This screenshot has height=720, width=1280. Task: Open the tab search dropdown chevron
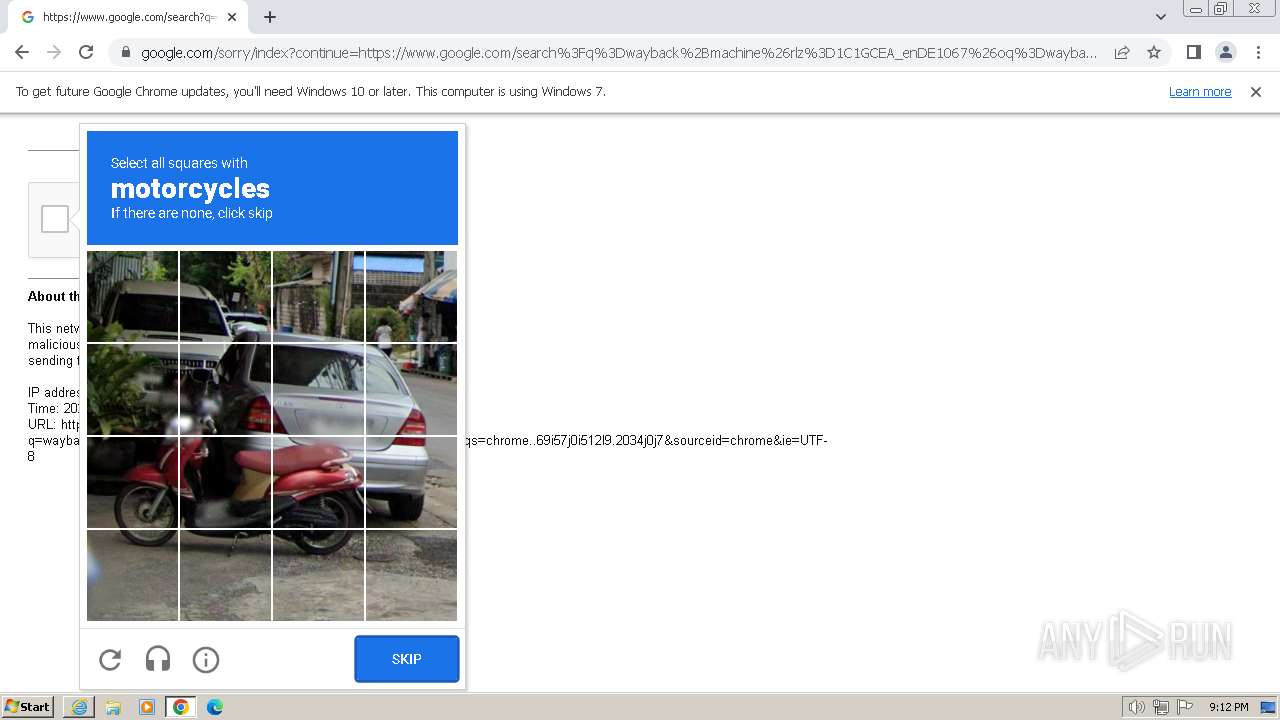coord(1160,16)
